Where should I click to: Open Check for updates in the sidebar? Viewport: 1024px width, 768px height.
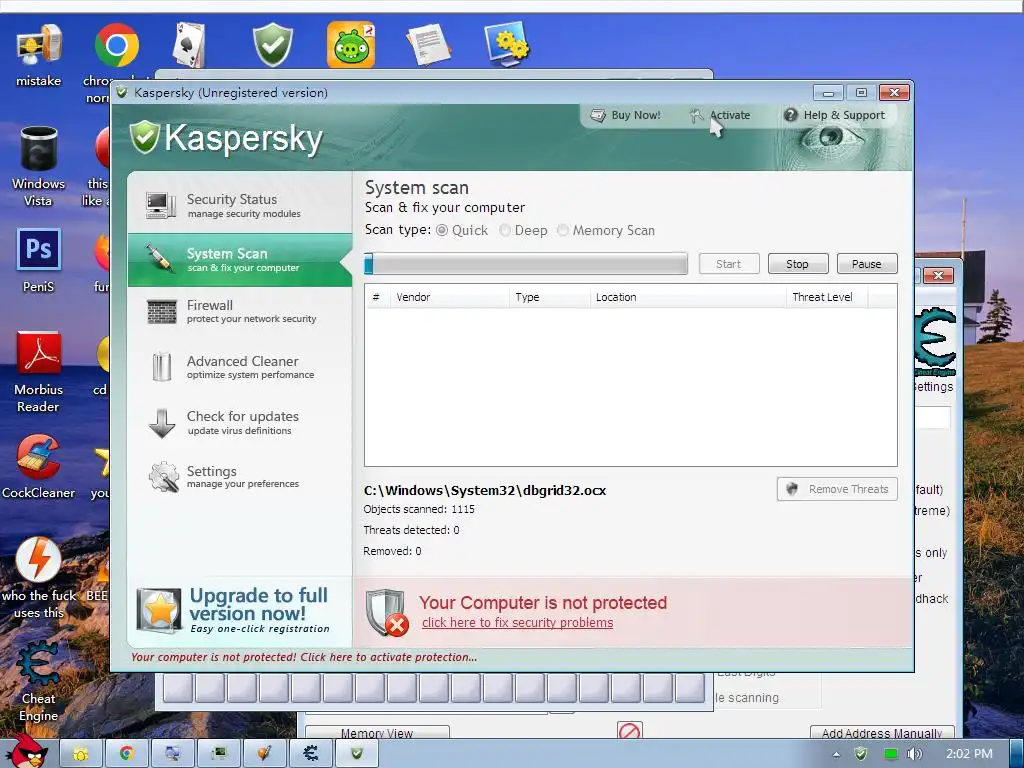[240, 423]
